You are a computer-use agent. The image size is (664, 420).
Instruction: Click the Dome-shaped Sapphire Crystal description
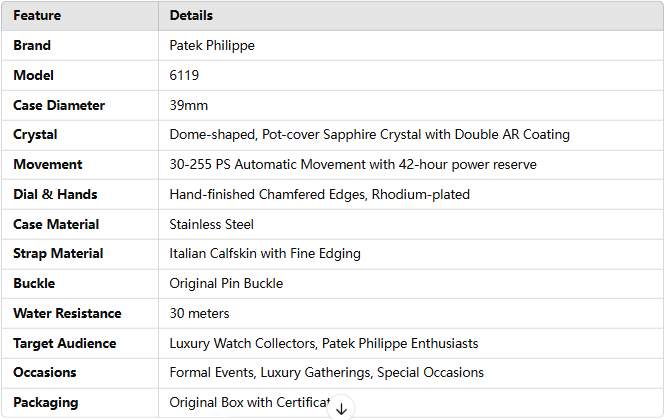pyautogui.click(x=370, y=135)
